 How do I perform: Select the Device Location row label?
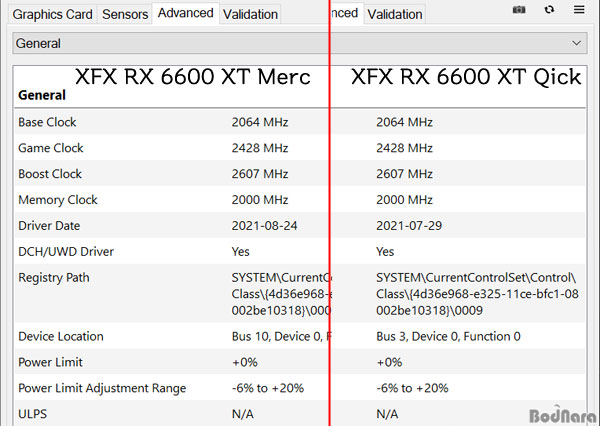coord(61,336)
